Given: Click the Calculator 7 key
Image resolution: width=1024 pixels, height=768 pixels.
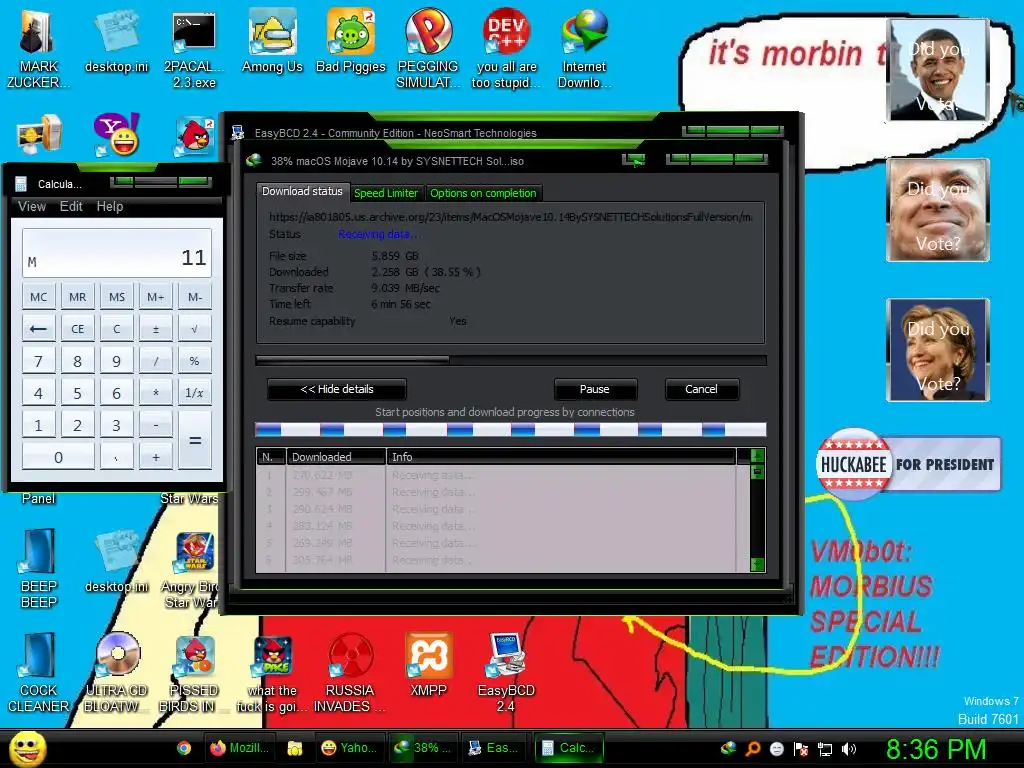Looking at the screenshot, I should [39, 360].
